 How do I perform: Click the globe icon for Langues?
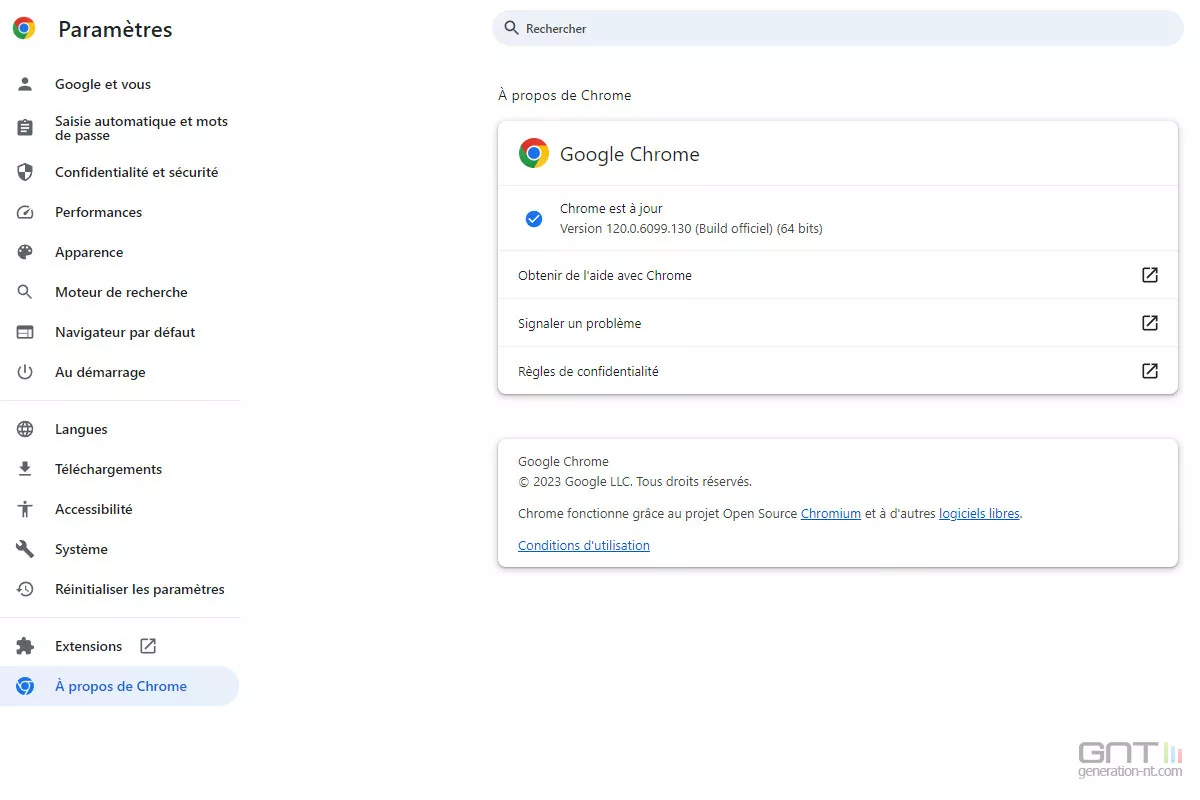(25, 429)
